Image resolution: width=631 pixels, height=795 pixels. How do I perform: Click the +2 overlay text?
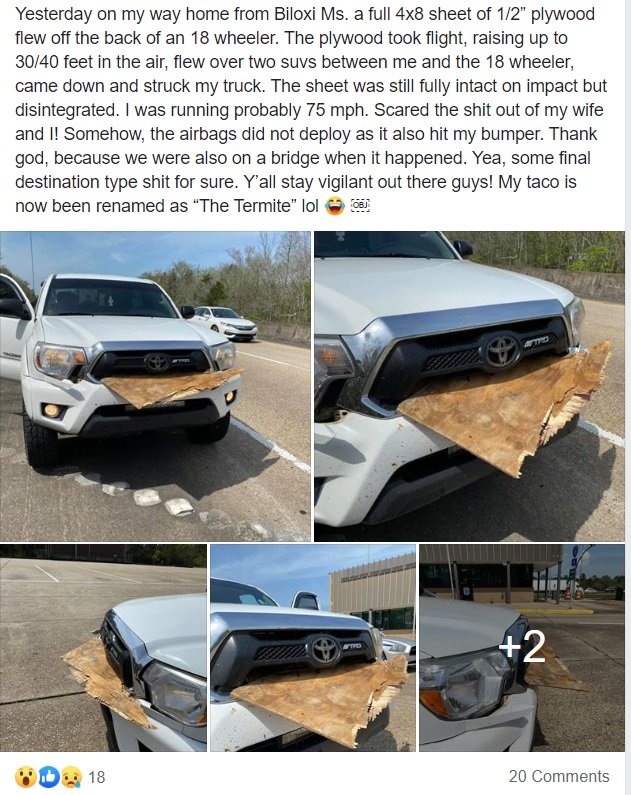click(522, 647)
